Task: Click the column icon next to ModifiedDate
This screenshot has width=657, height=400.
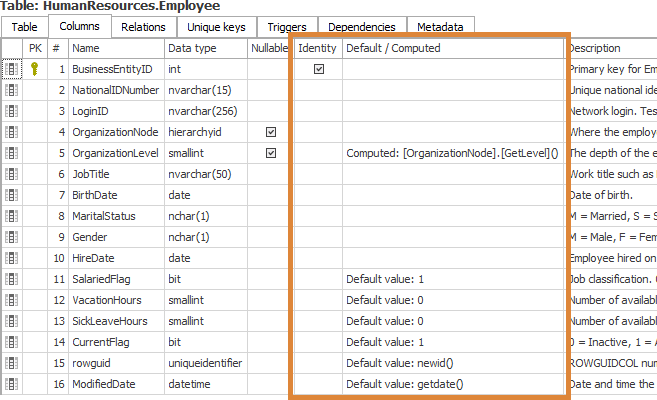Action: point(12,384)
